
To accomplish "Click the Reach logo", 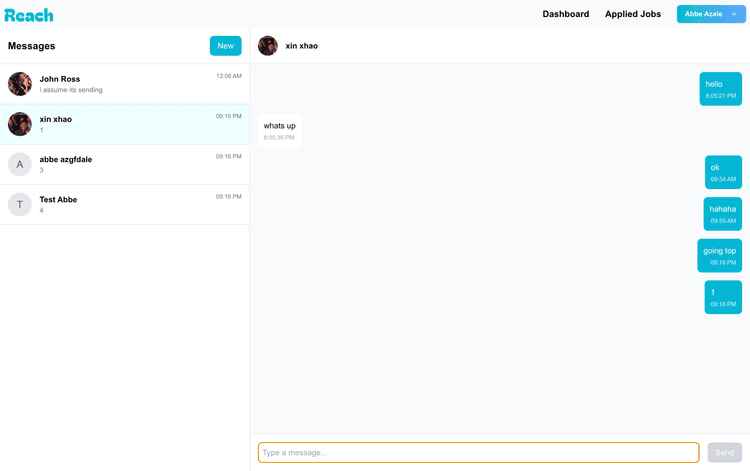I will 29,15.
